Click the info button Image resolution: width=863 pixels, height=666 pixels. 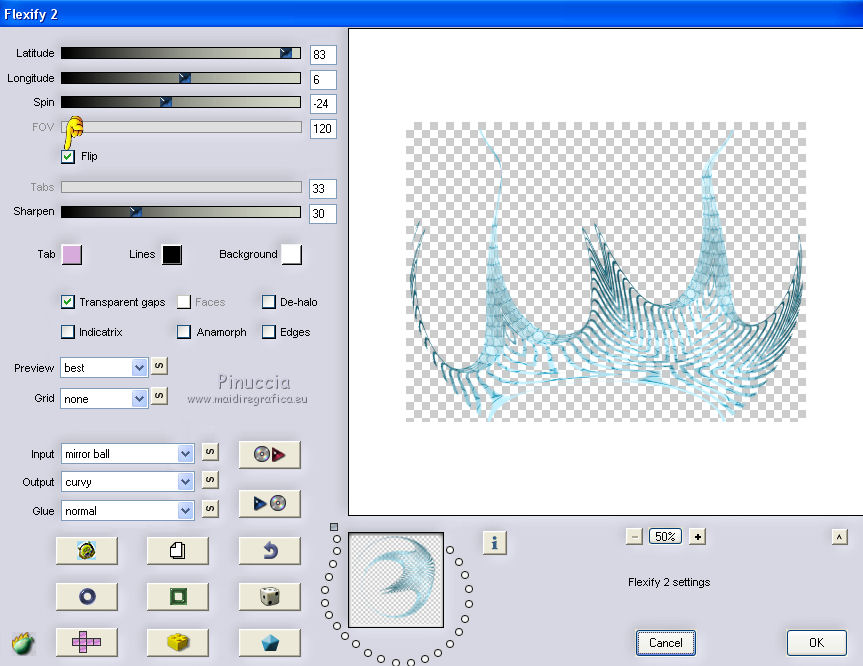pos(494,543)
